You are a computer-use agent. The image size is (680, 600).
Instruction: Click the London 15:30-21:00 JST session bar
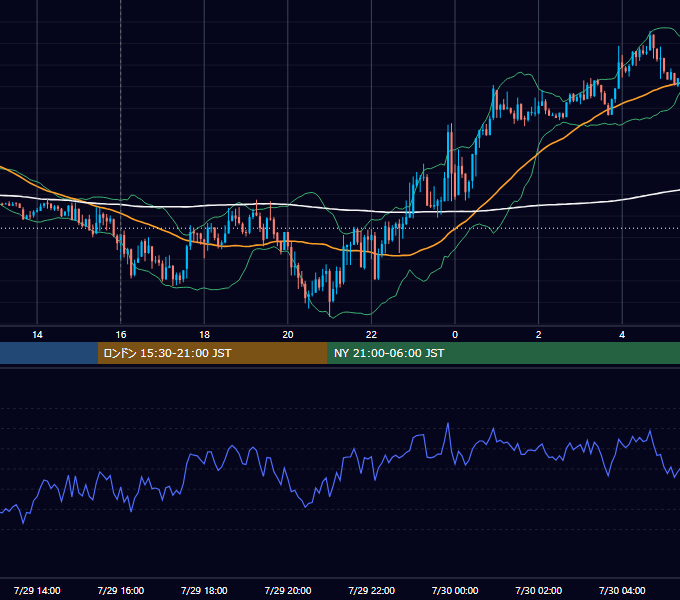tap(212, 353)
